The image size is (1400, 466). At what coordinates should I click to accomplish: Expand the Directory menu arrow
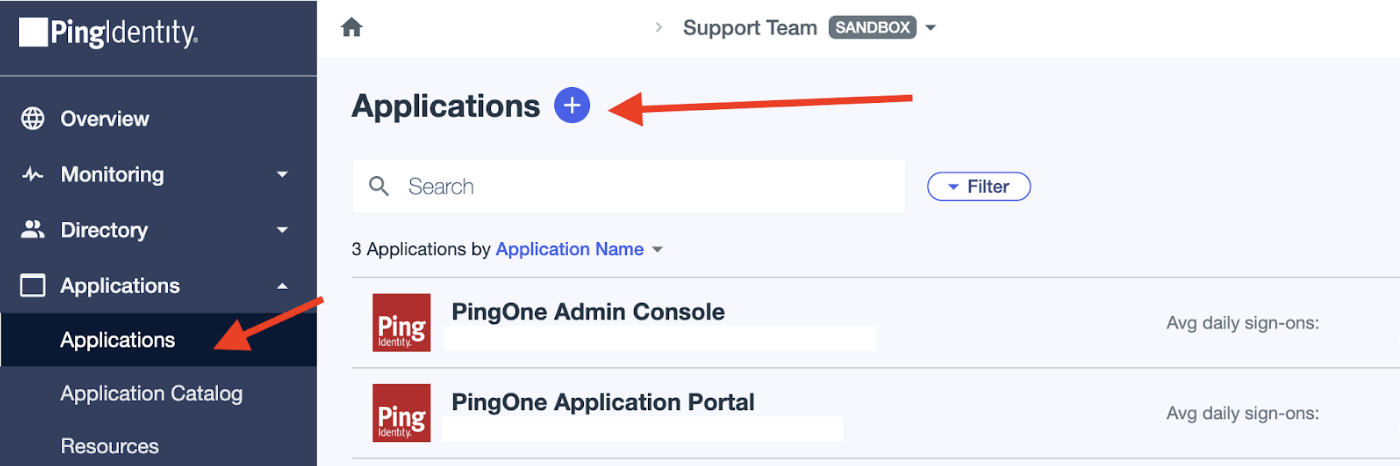(282, 230)
